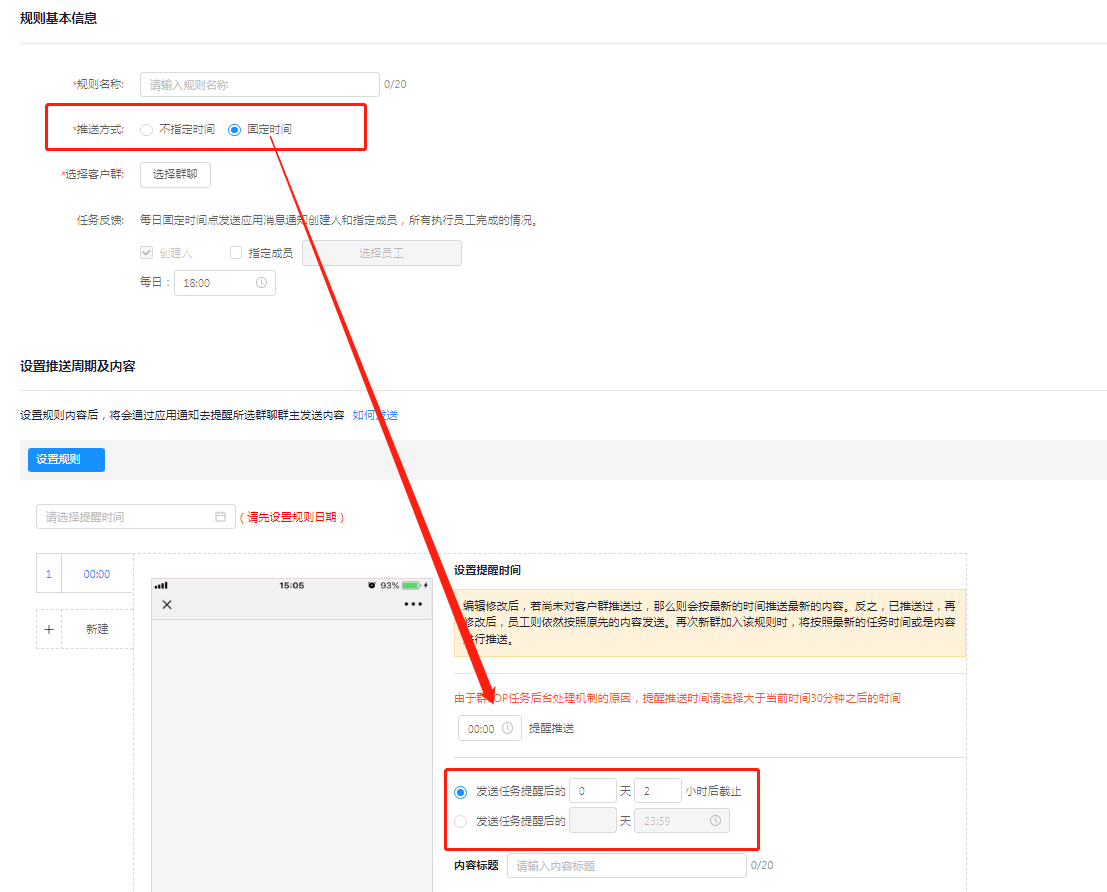1107x892 pixels.
Task: Open the 23:59 deadline time picker
Action: (x=681, y=821)
